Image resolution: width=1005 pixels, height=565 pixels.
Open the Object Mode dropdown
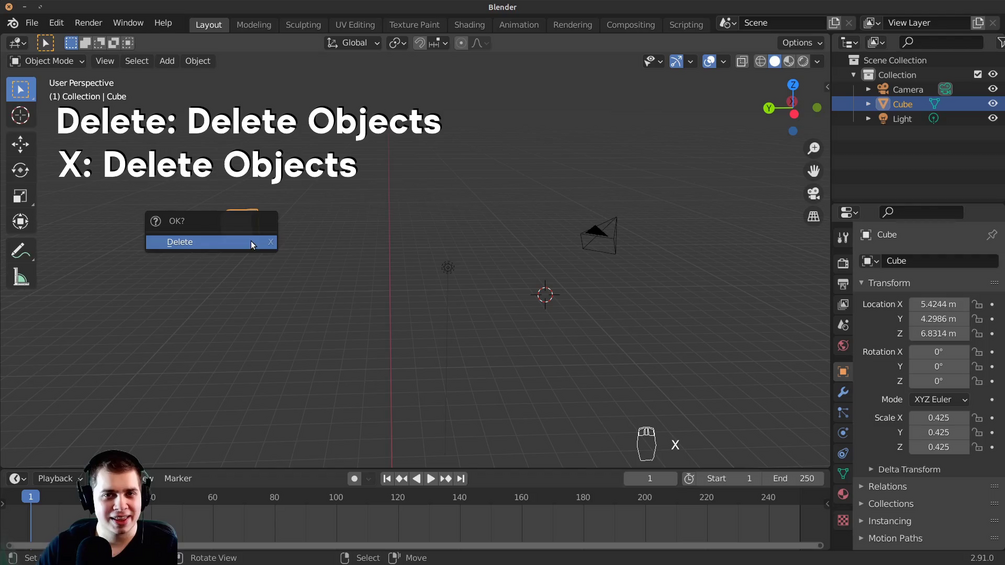[47, 61]
